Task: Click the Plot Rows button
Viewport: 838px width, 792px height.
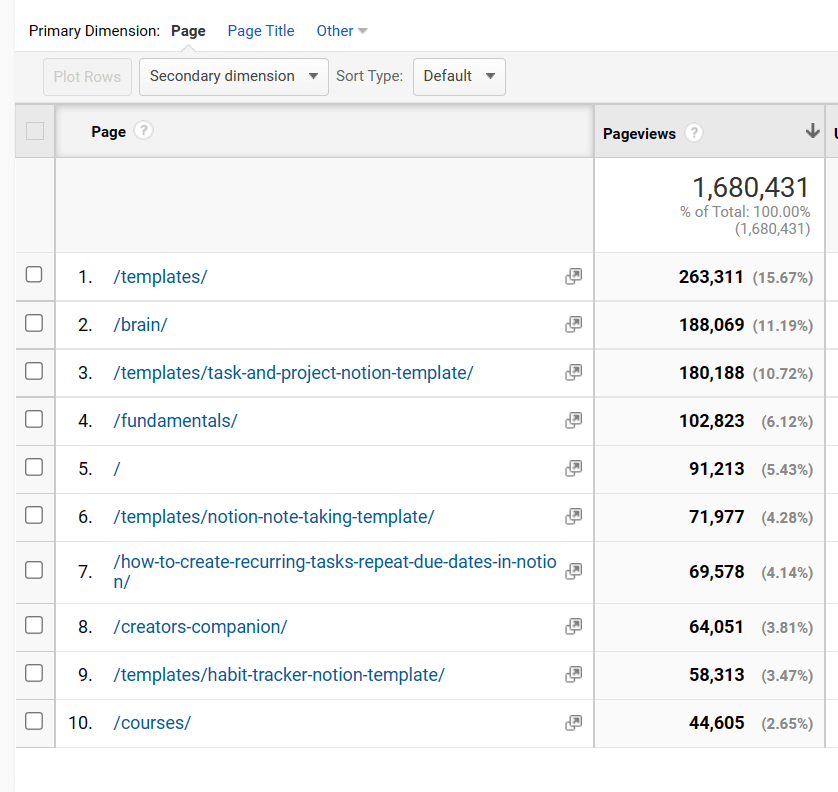Action: 87,76
